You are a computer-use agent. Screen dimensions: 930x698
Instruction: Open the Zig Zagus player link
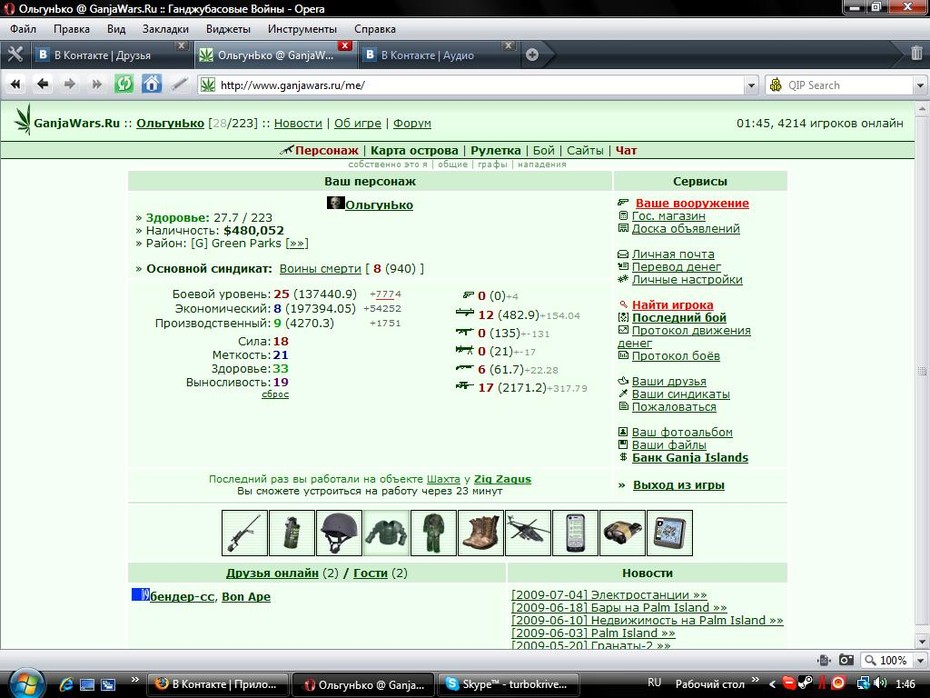pos(502,479)
